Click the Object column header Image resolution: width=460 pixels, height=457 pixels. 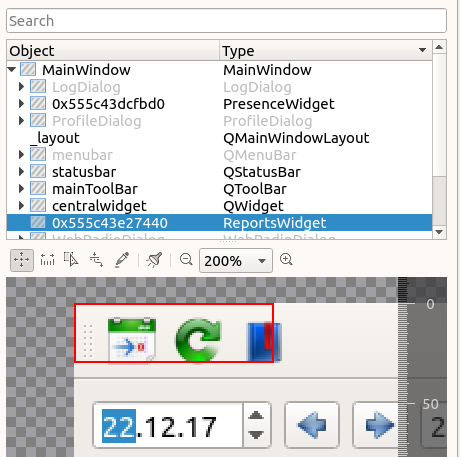tap(113, 51)
